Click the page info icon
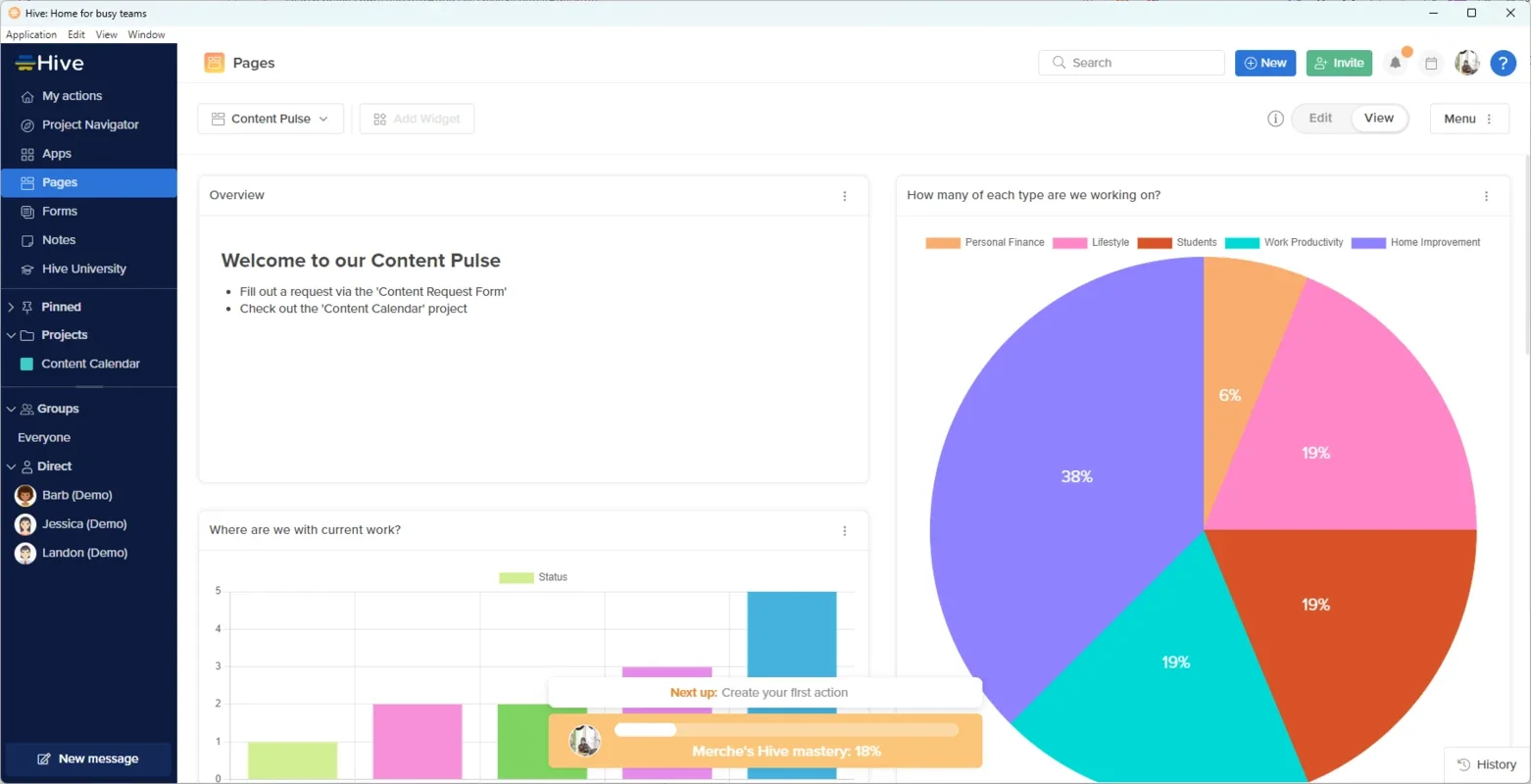Screen dimensions: 1531x784 click(1275, 119)
